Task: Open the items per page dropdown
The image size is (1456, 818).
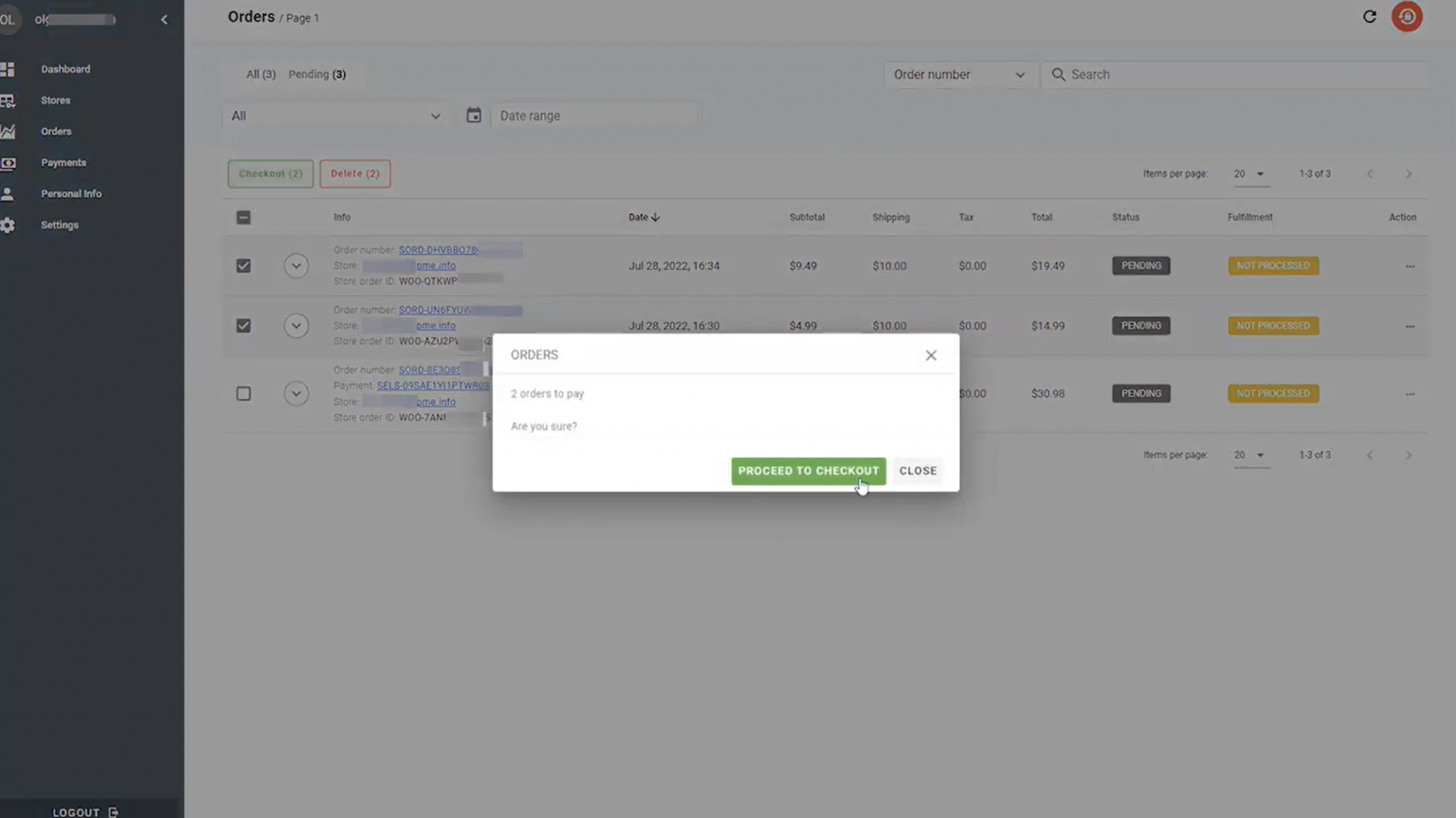Action: 1251,173
